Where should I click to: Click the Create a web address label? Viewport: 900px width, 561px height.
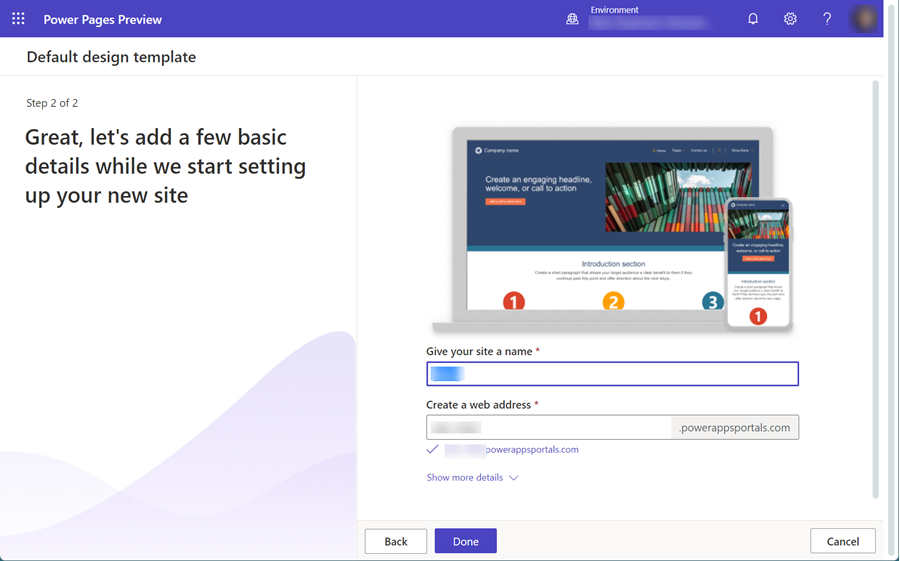tap(478, 405)
